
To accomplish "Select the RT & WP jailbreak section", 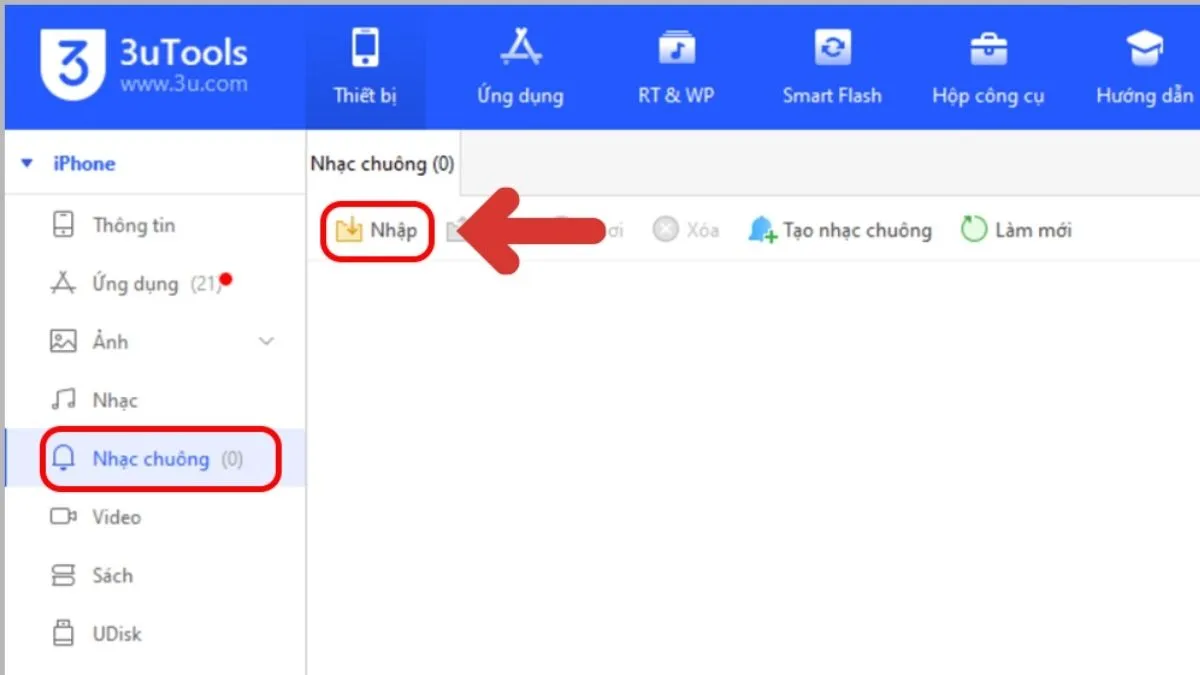I will point(675,65).
